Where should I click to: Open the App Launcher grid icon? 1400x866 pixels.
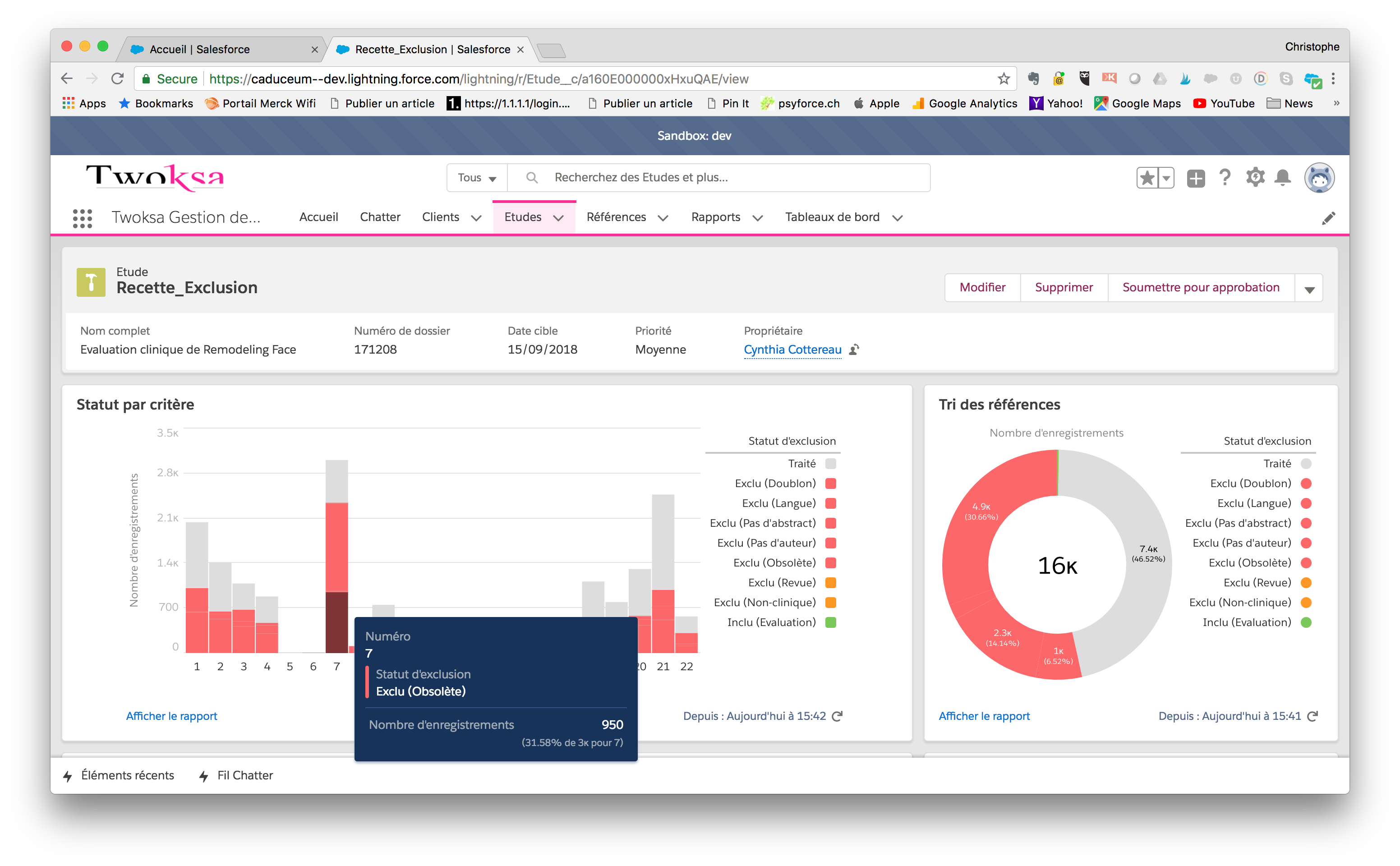83,218
